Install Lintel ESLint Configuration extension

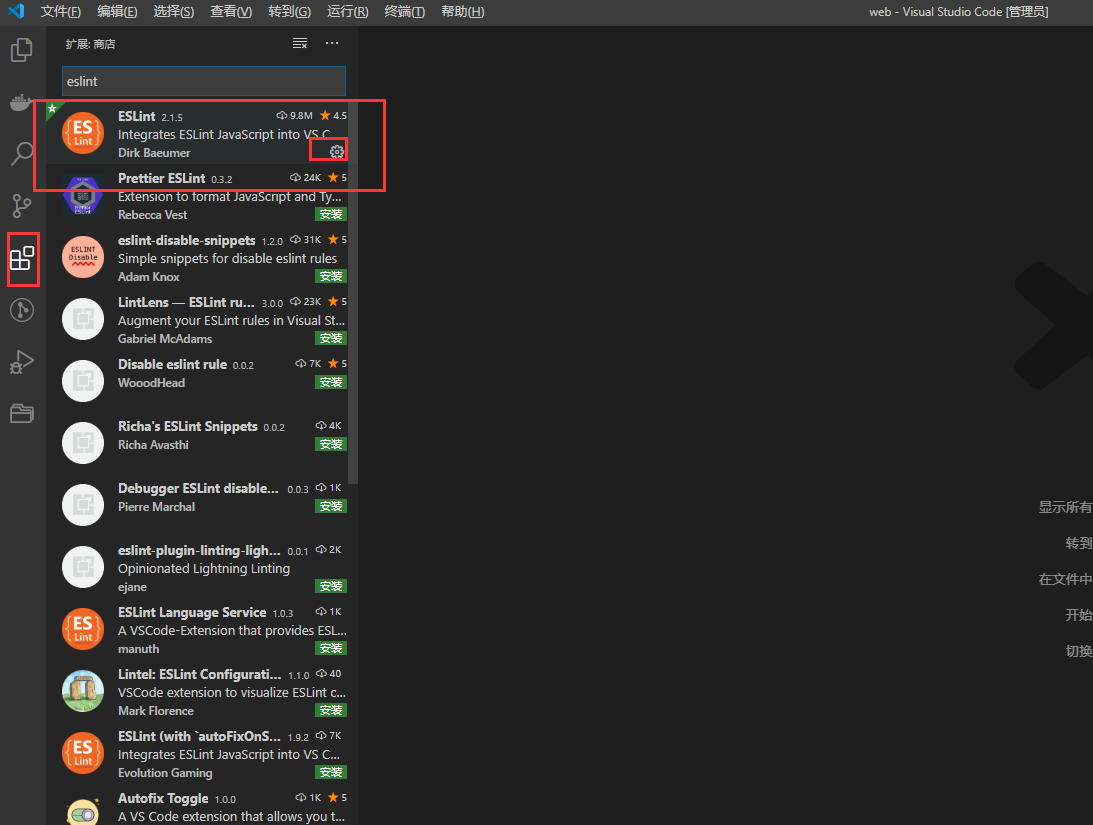point(330,710)
